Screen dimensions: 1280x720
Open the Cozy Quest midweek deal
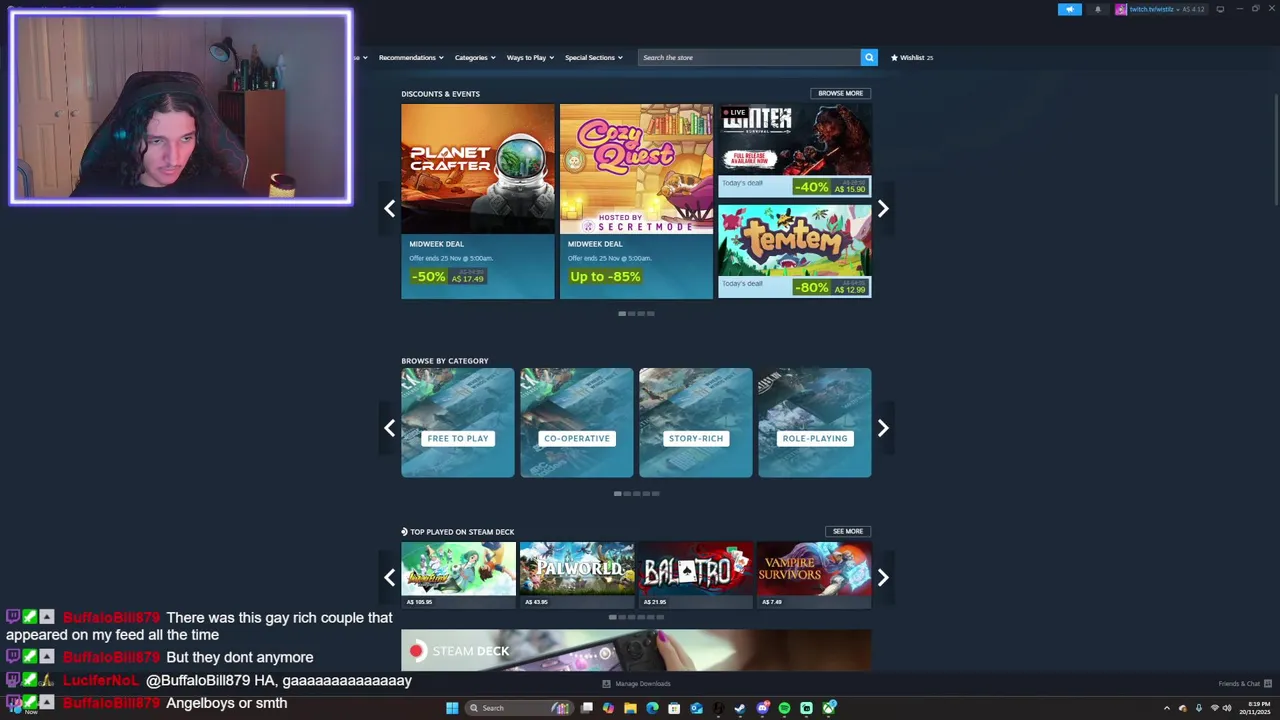636,201
